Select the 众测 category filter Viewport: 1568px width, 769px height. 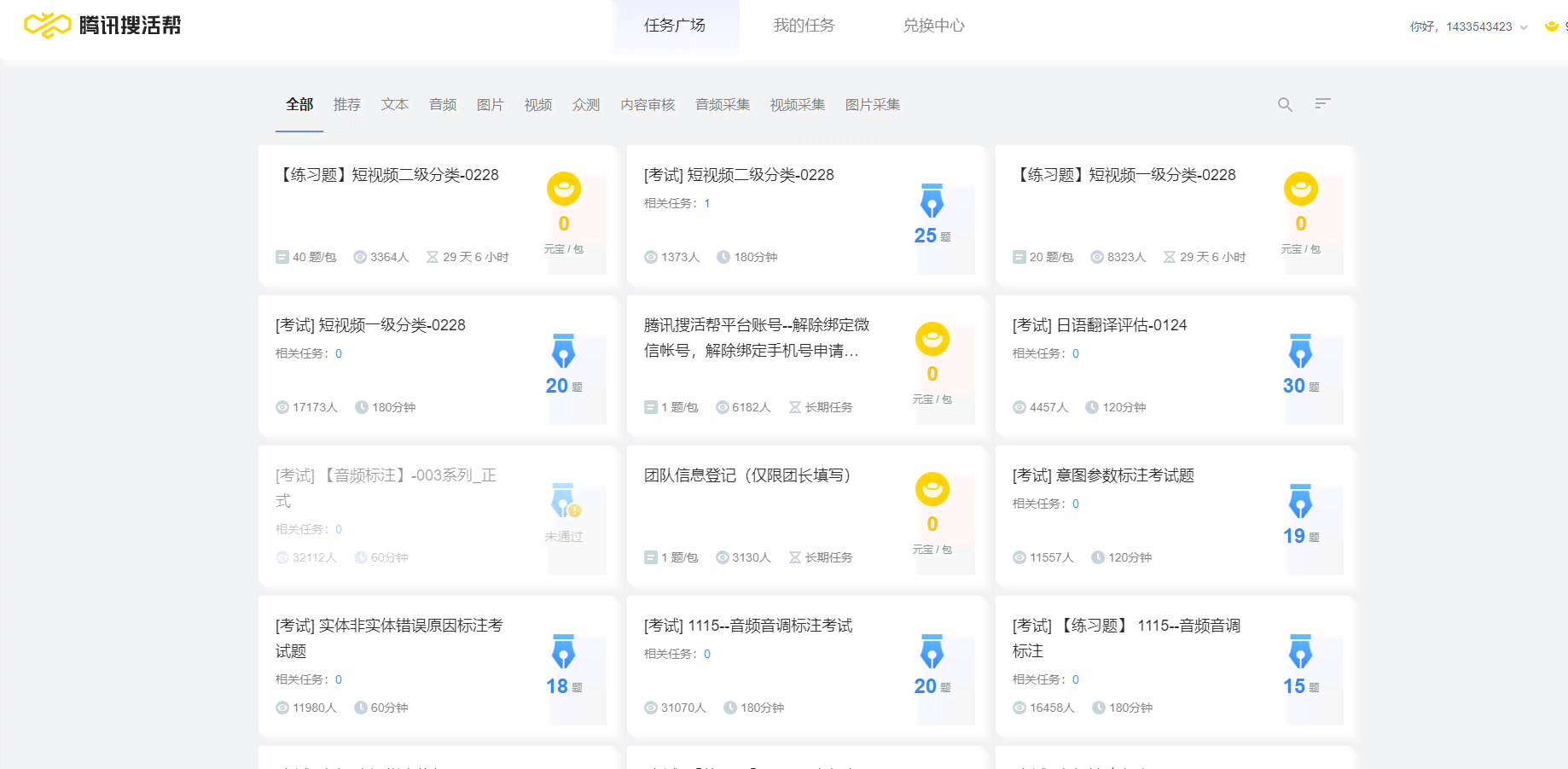pos(586,105)
